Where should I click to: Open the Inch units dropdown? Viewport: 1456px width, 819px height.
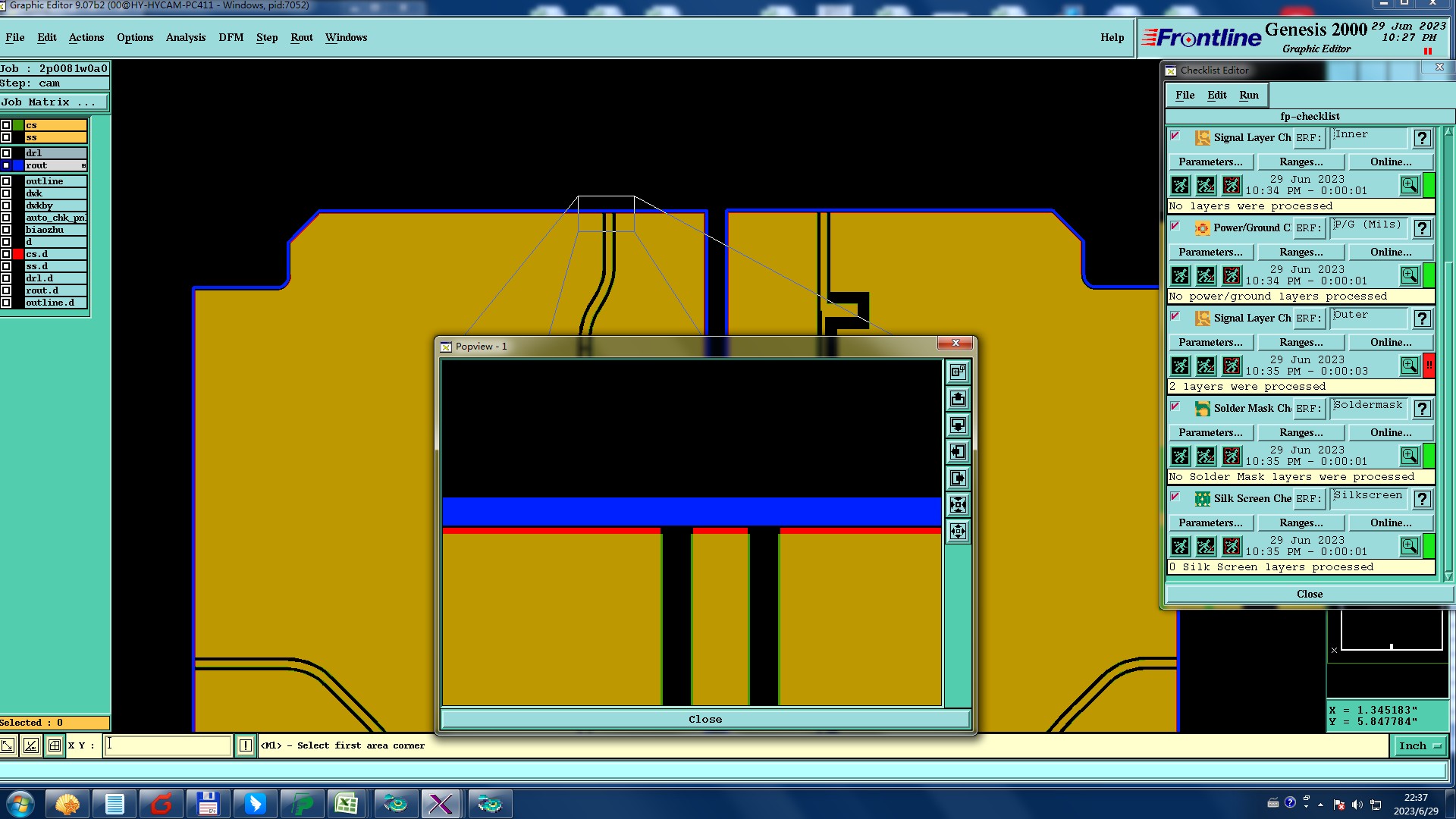tap(1420, 746)
